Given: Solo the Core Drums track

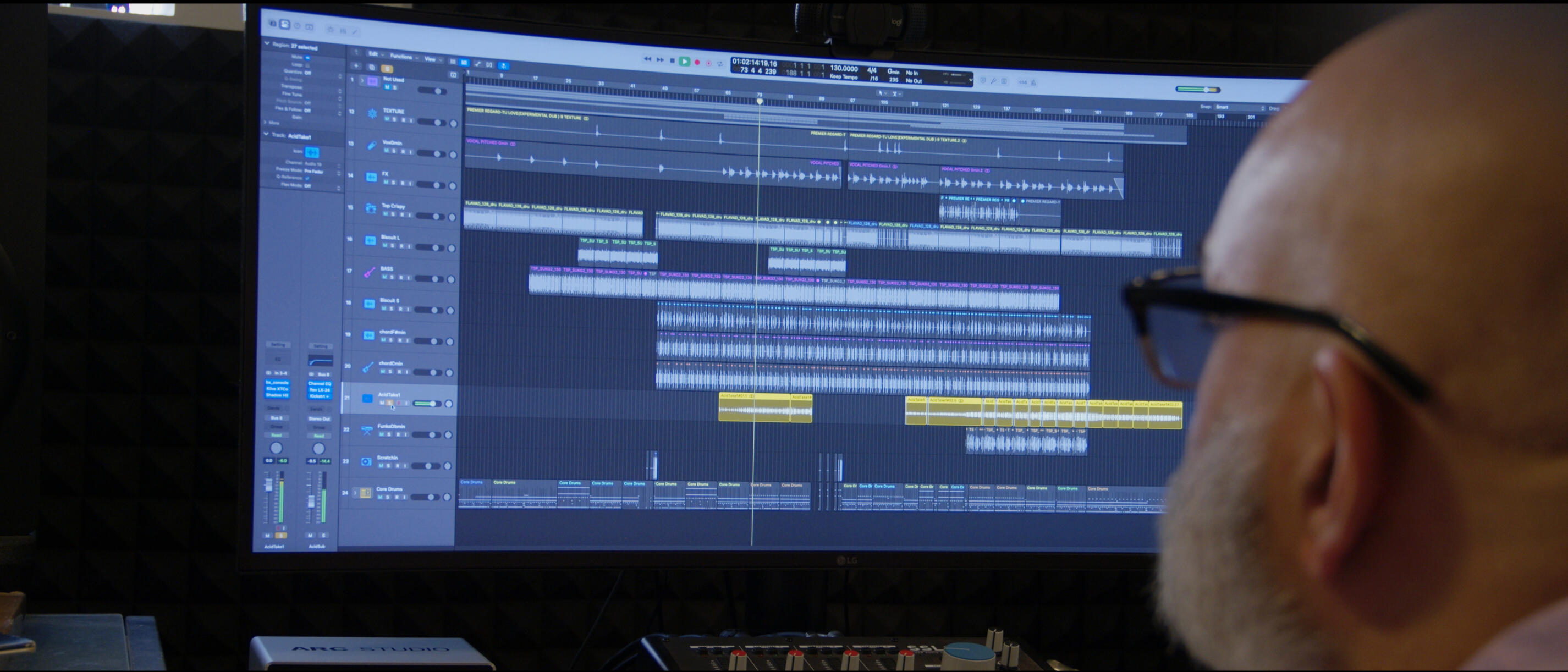Looking at the screenshot, I should (388, 497).
